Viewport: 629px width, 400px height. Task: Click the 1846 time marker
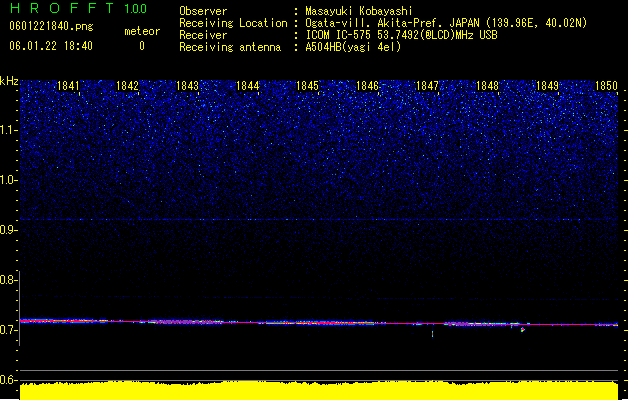(367, 86)
